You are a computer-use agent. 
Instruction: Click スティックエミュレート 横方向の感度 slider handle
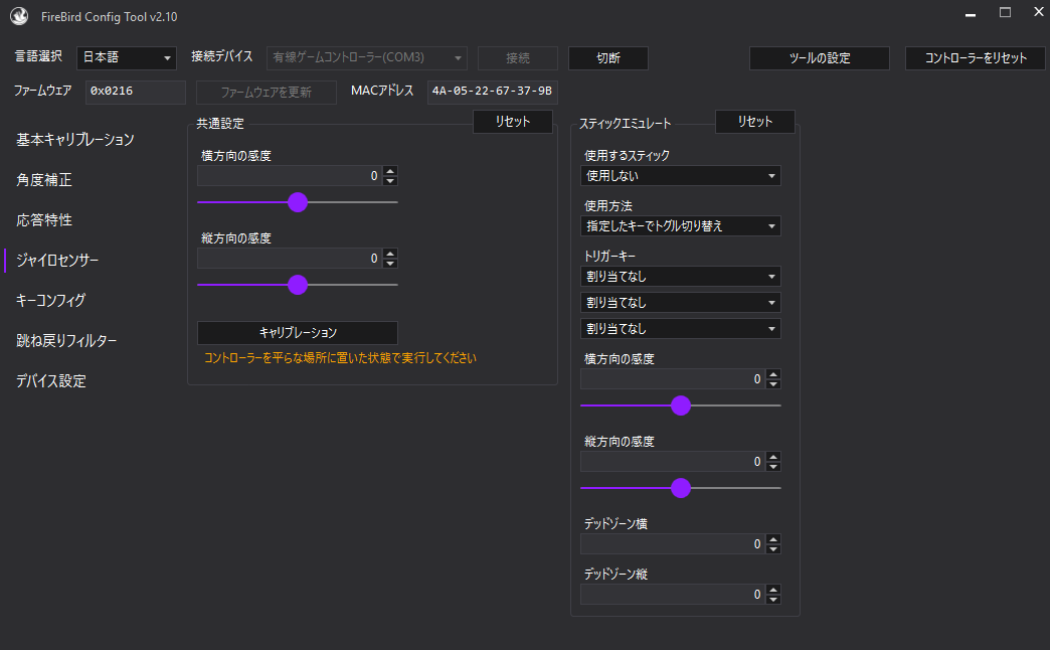click(x=680, y=406)
